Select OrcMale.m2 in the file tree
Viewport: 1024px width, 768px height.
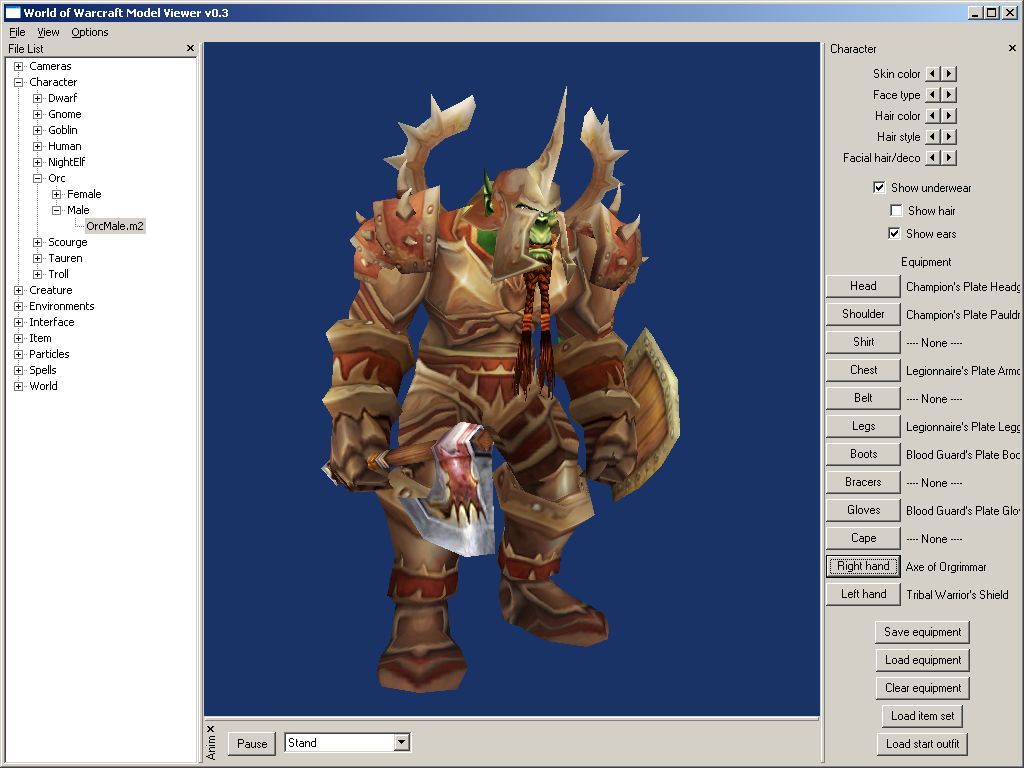pos(115,226)
